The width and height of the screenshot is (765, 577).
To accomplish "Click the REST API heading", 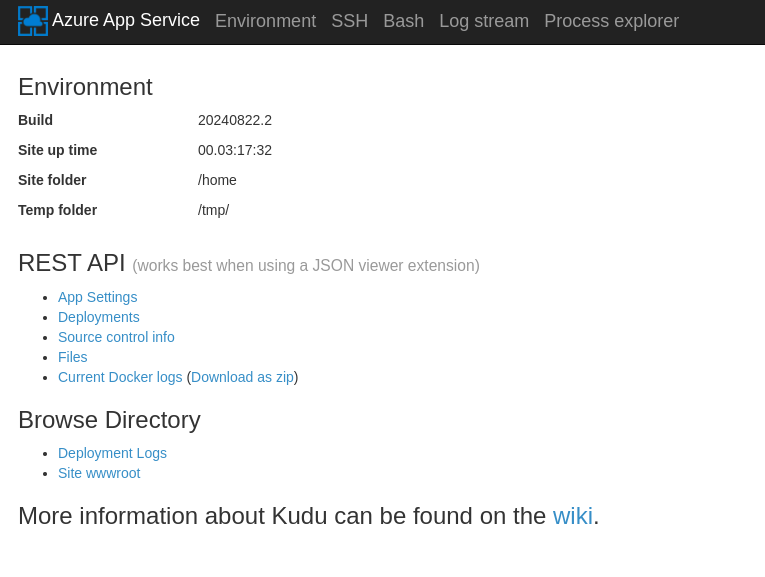I will (x=72, y=263).
